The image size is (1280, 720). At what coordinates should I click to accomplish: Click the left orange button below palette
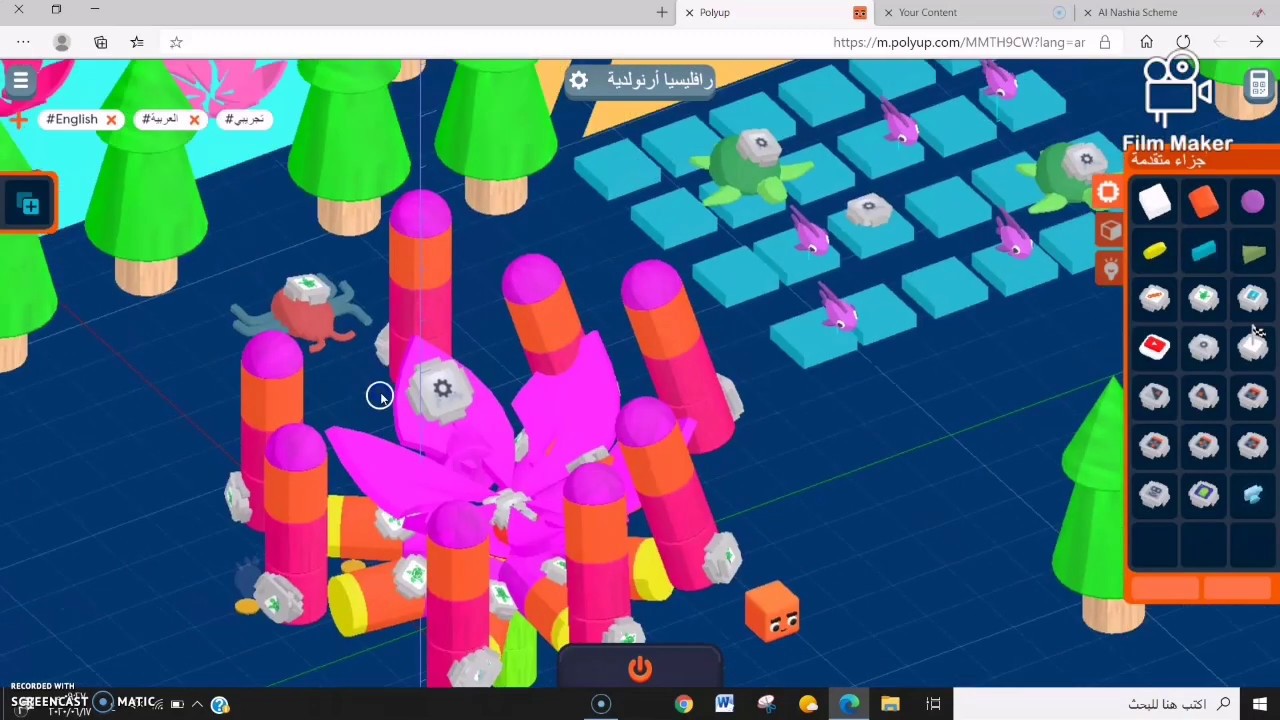(1165, 589)
